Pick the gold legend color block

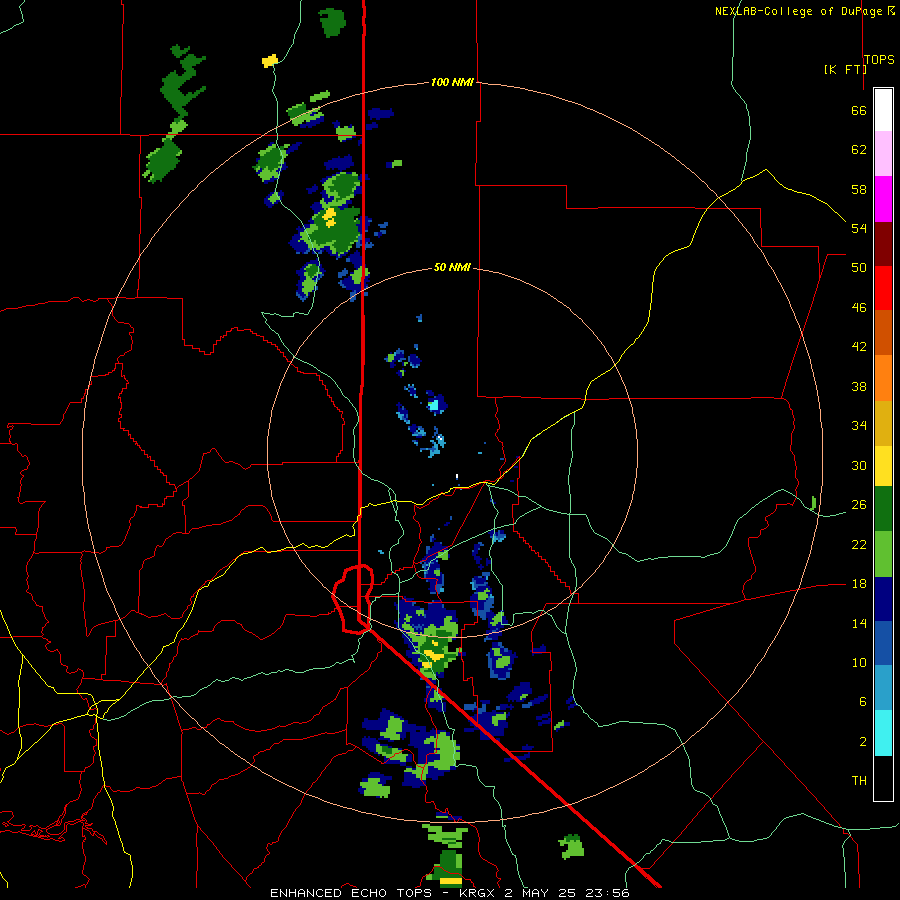[x=883, y=423]
